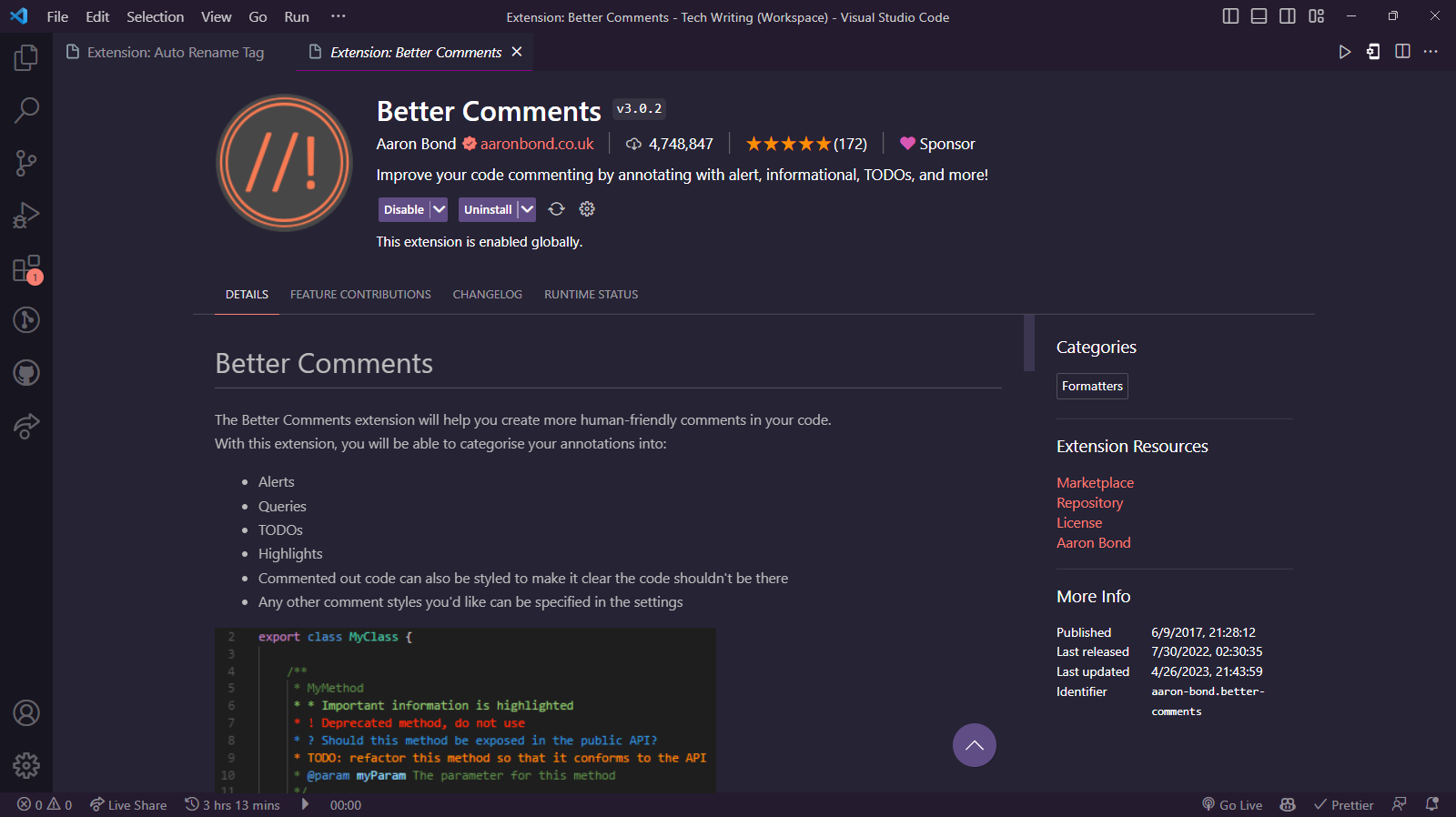The height and width of the screenshot is (817, 1456).
Task: Open the editor More Actions ellipsis
Action: (x=1431, y=52)
